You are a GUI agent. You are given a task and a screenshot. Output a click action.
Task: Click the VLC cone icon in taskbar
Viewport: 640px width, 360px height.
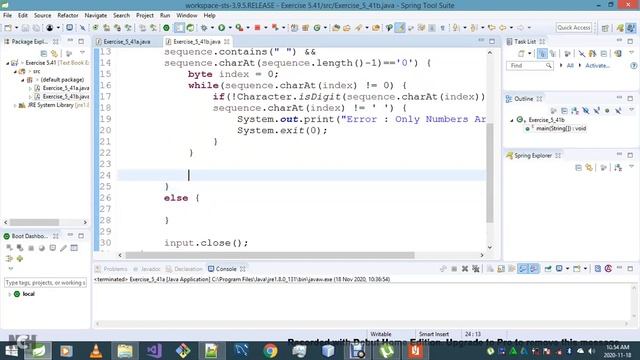96,351
